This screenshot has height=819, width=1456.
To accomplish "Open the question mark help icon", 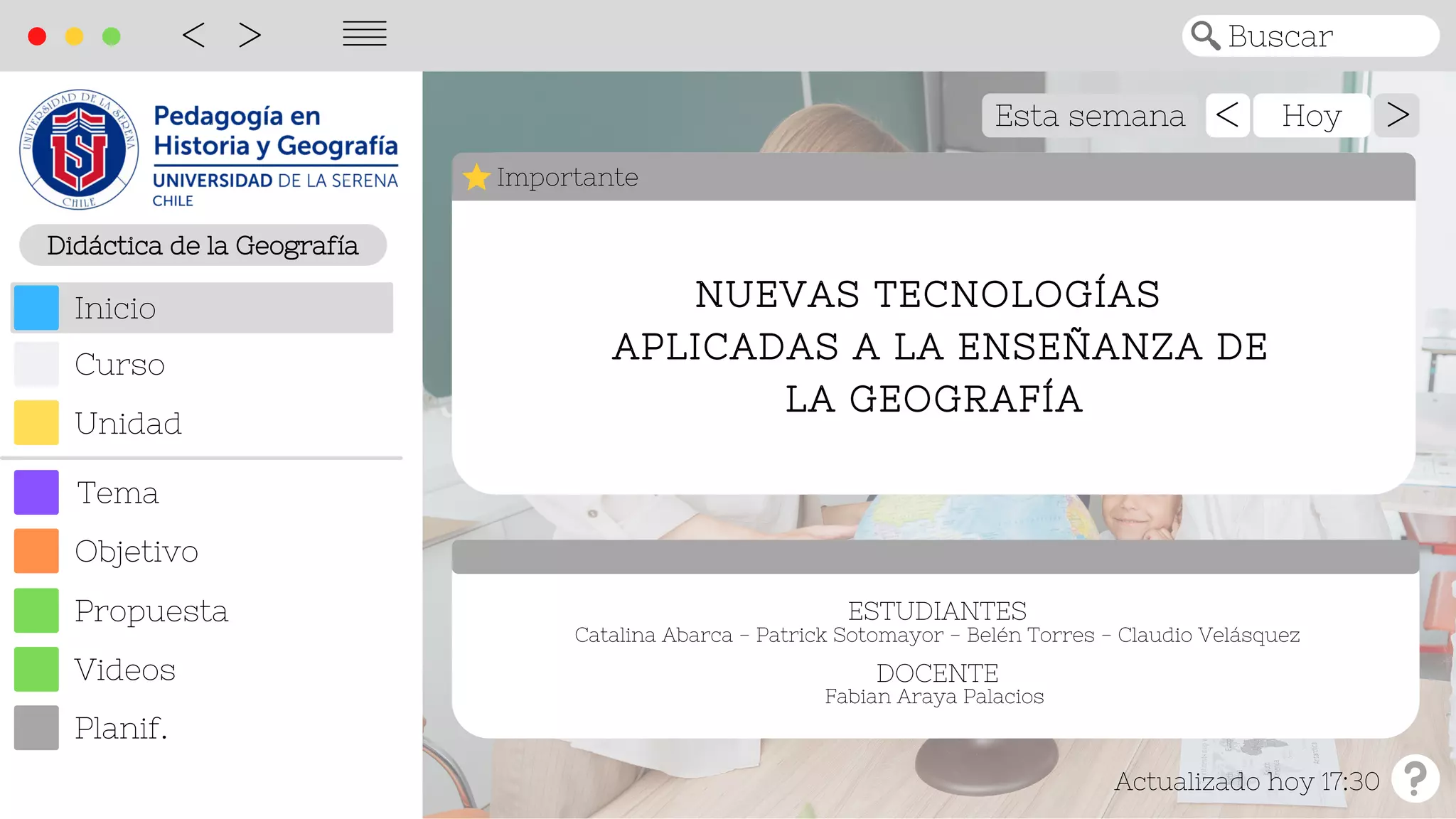I will point(1415,778).
